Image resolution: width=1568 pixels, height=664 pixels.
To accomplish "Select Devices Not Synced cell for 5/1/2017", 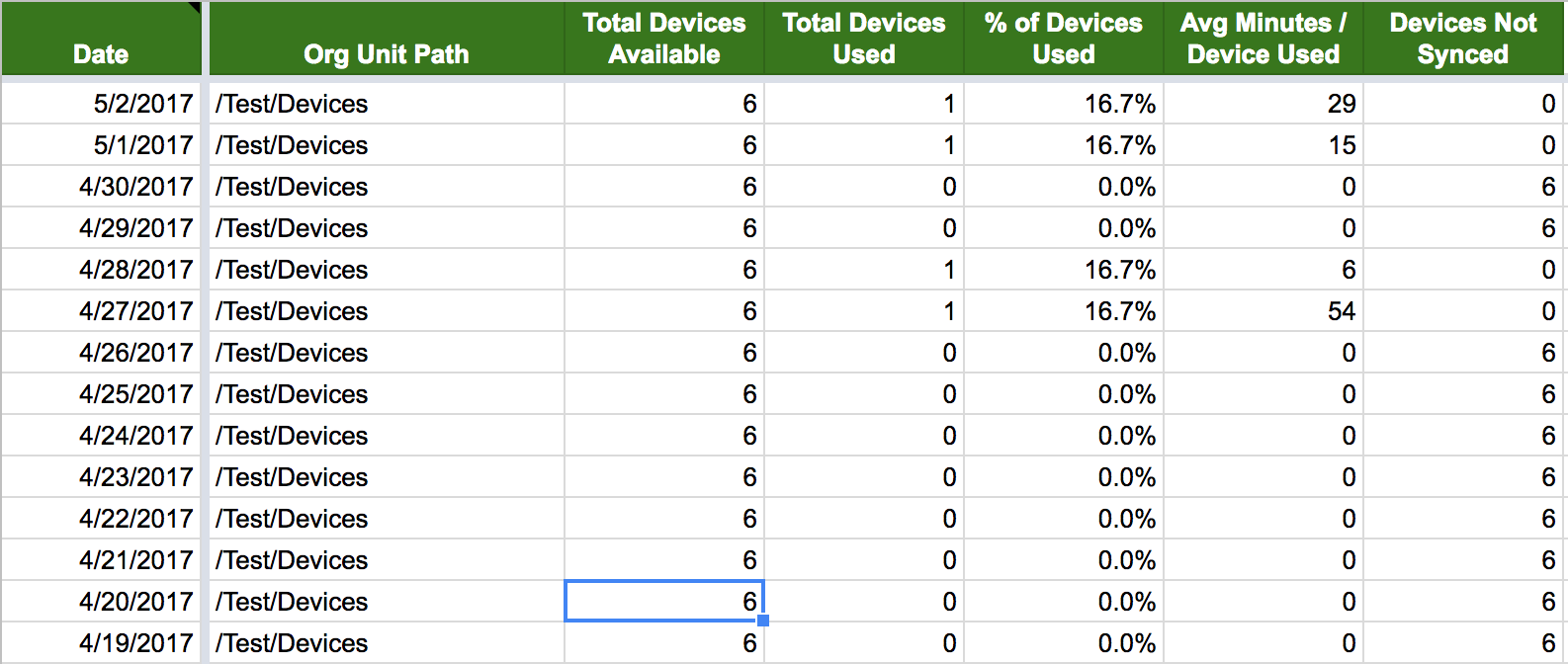I will [1462, 145].
